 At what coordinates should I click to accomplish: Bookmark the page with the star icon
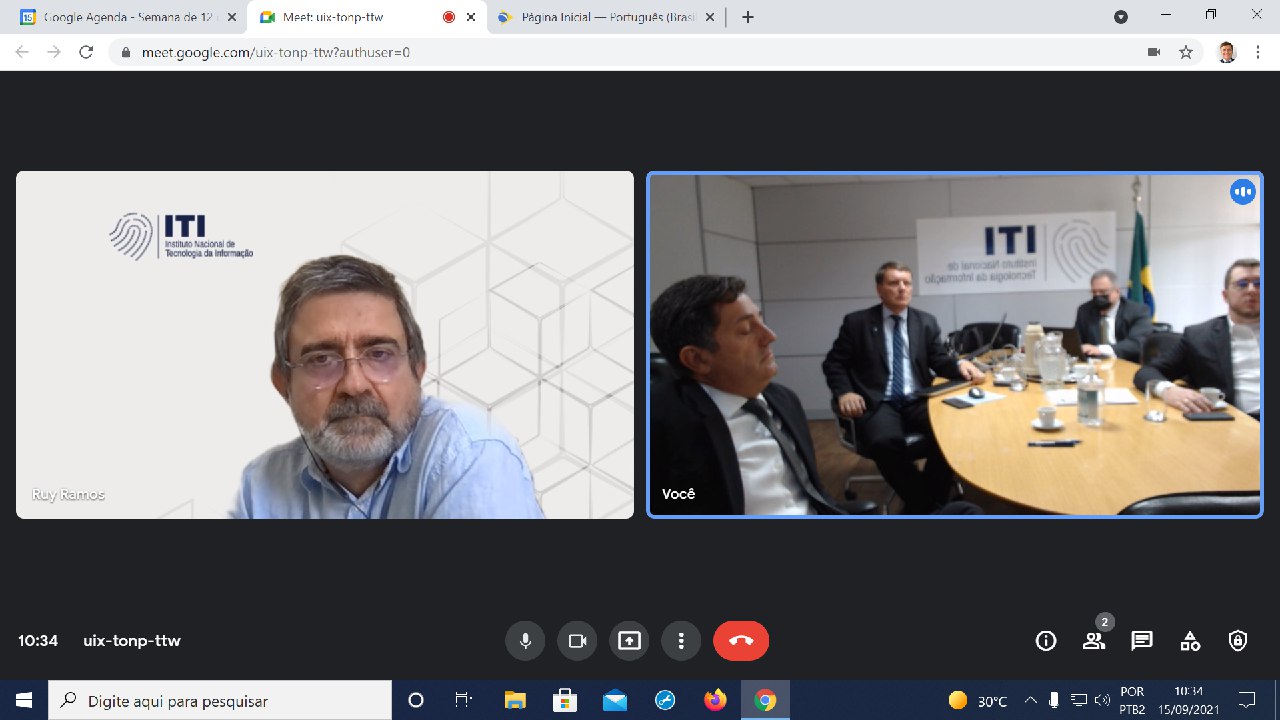point(1186,52)
